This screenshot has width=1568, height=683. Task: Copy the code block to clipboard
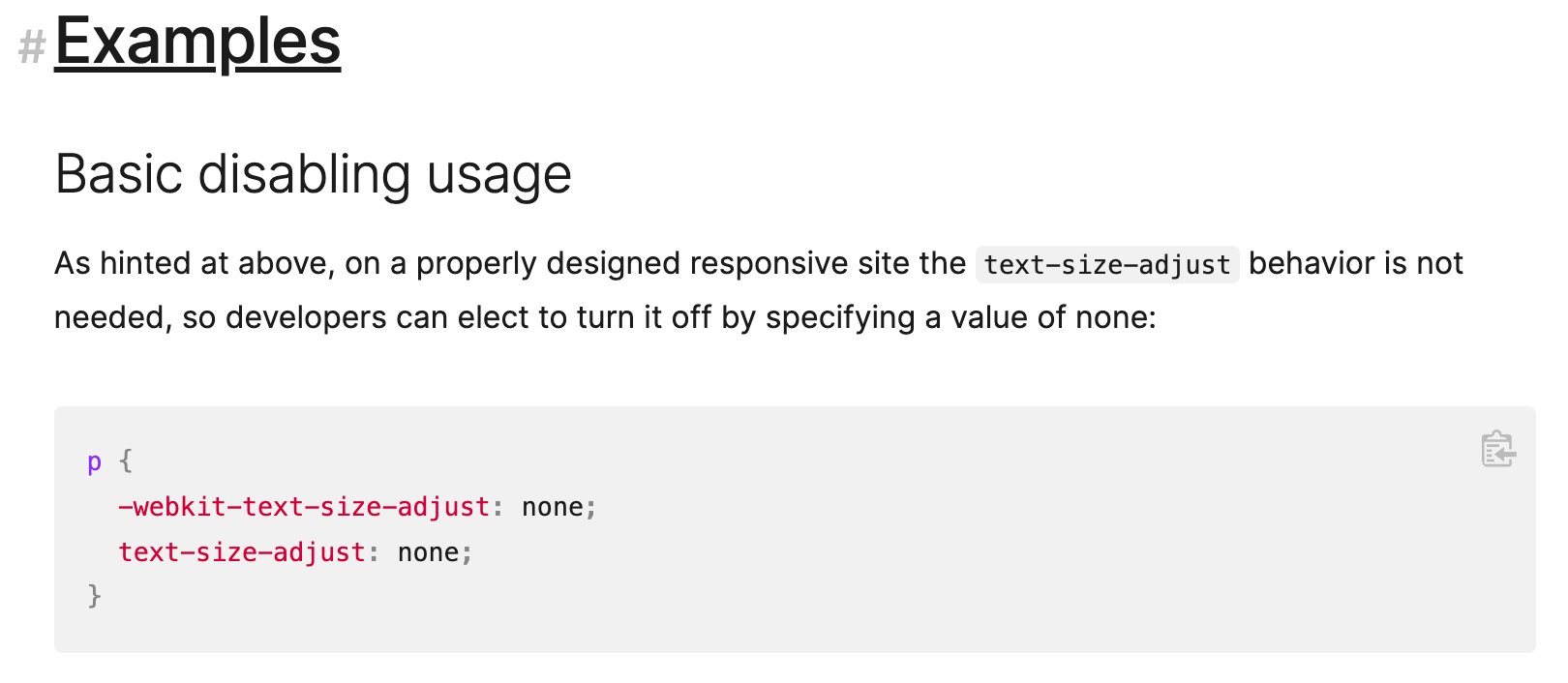tap(1498, 449)
